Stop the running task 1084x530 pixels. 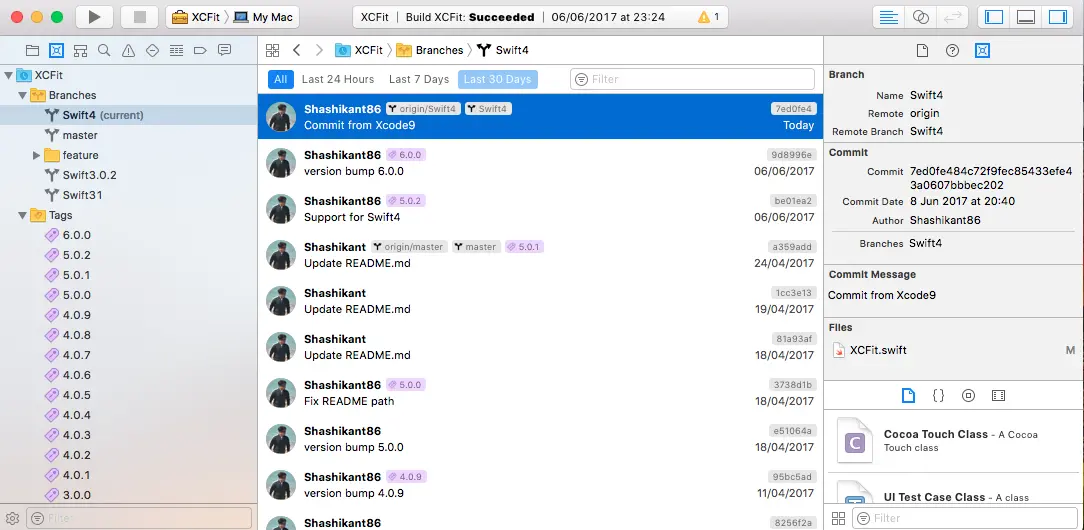click(140, 17)
